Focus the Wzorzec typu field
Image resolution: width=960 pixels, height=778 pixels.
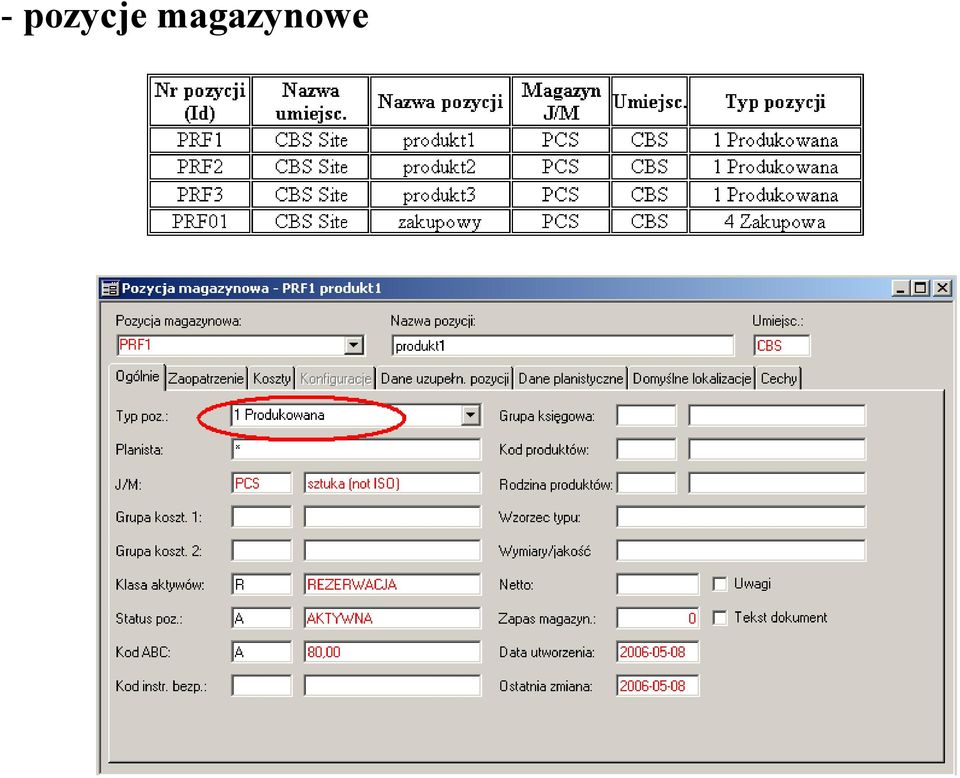click(741, 517)
